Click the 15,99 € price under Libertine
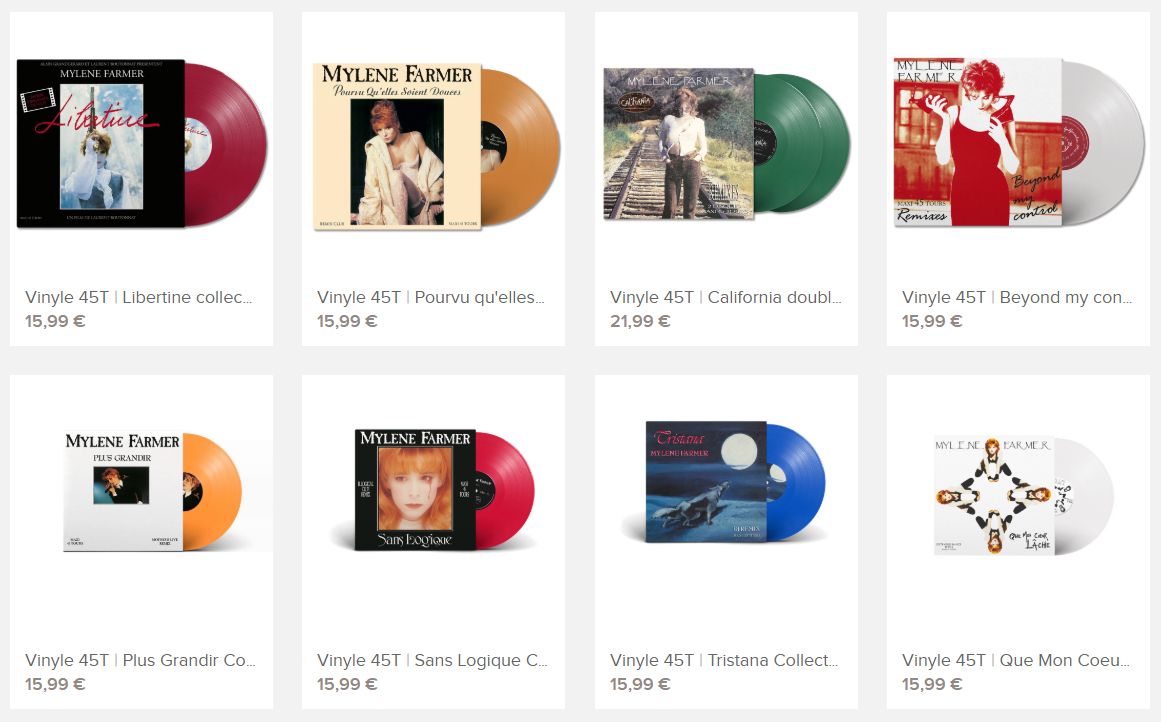 [x=55, y=321]
